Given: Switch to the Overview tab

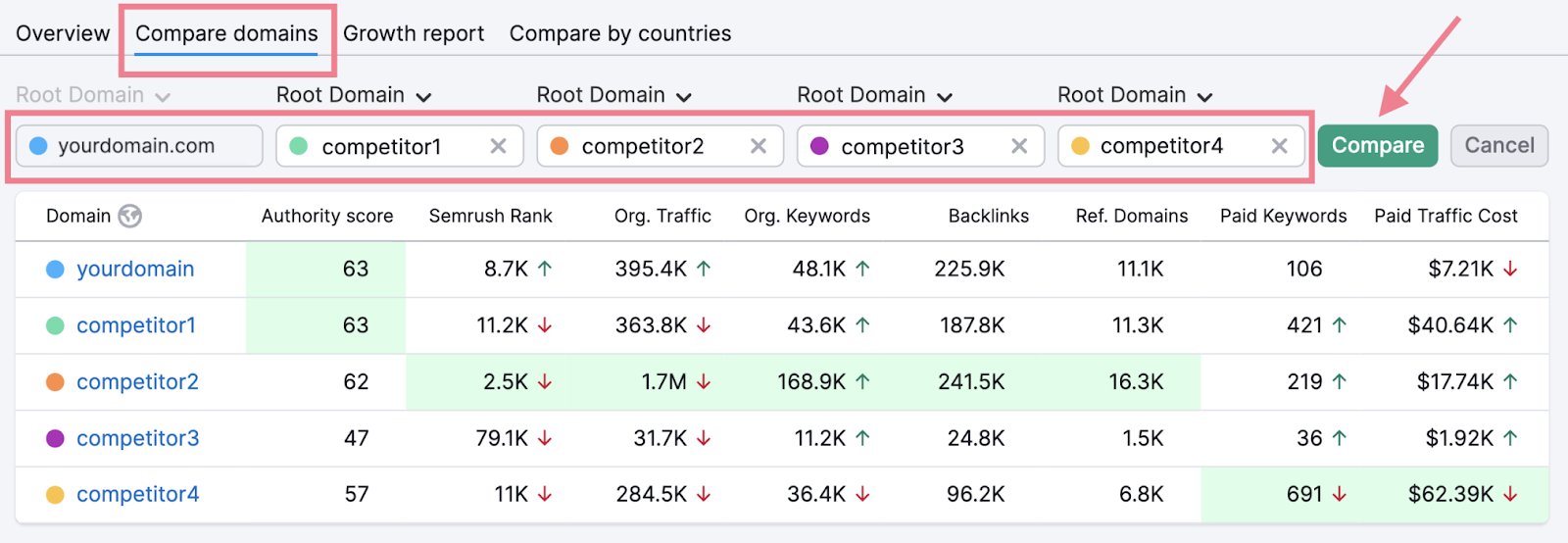Looking at the screenshot, I should [x=63, y=33].
